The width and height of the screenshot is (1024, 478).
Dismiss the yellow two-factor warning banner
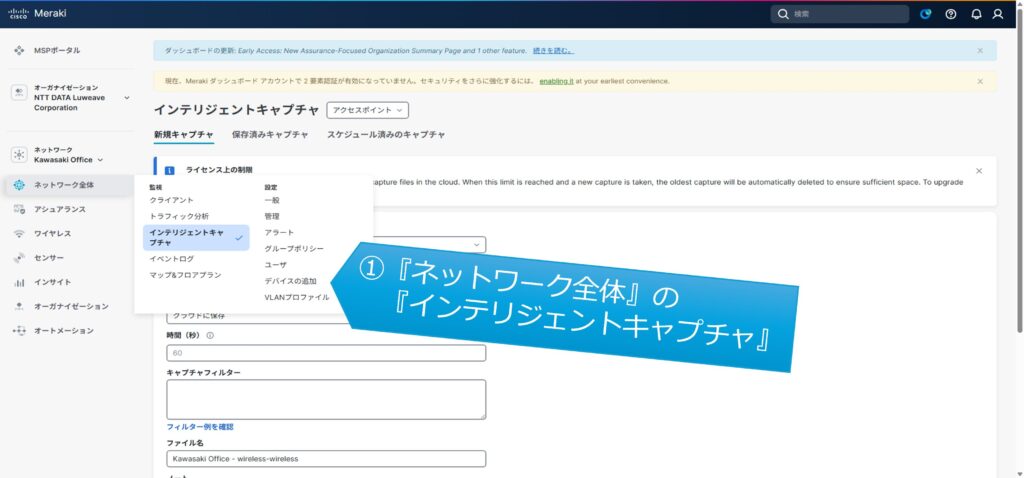(x=980, y=81)
